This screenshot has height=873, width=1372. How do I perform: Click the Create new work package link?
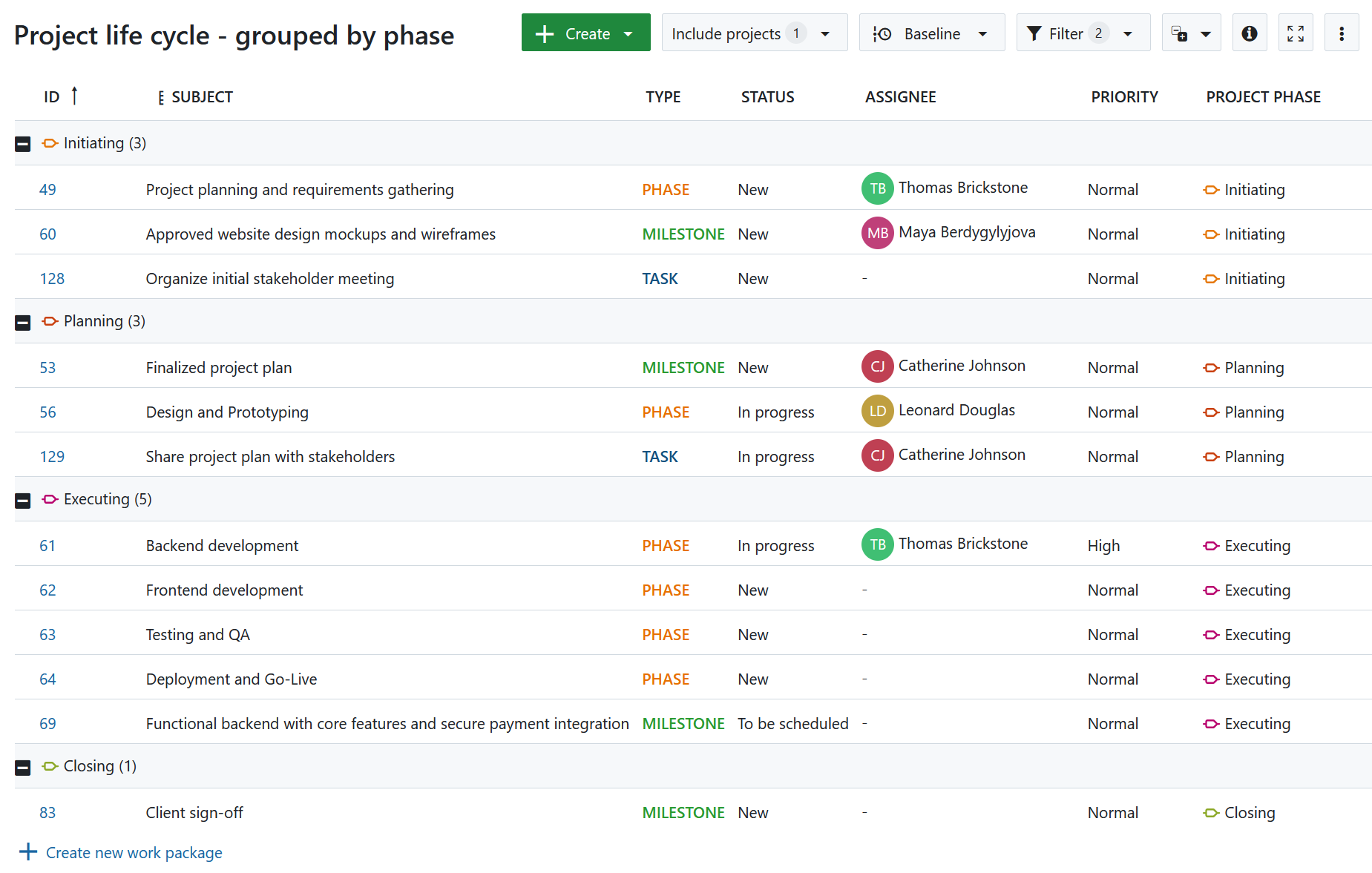tap(134, 852)
